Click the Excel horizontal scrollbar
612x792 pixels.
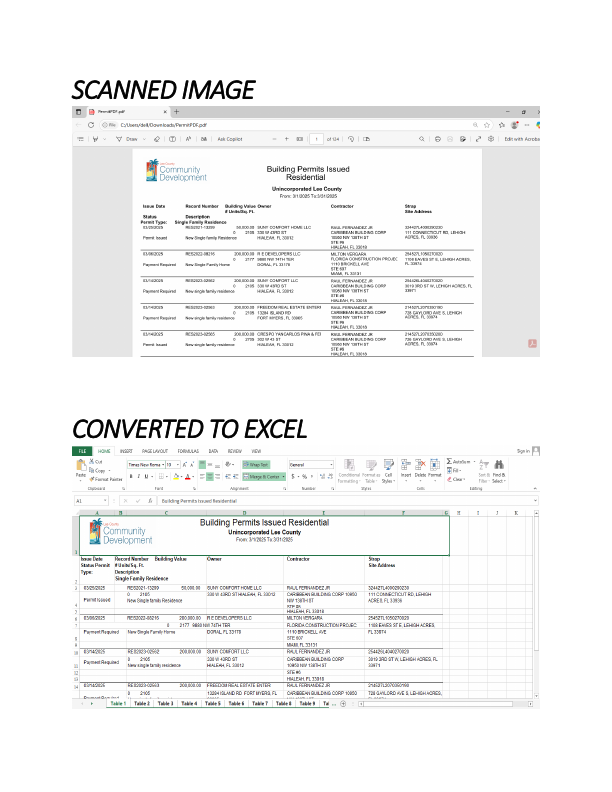[x=445, y=704]
